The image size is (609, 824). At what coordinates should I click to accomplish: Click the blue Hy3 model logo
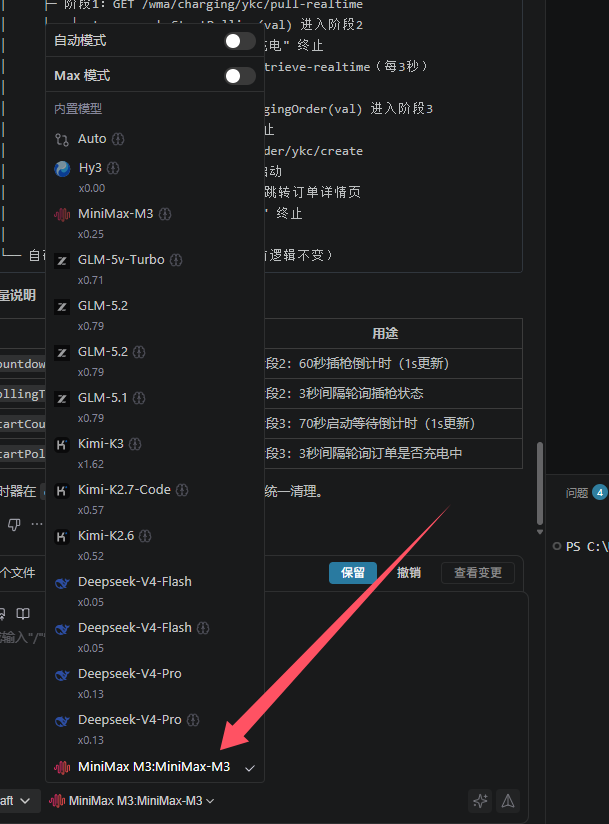(x=62, y=169)
